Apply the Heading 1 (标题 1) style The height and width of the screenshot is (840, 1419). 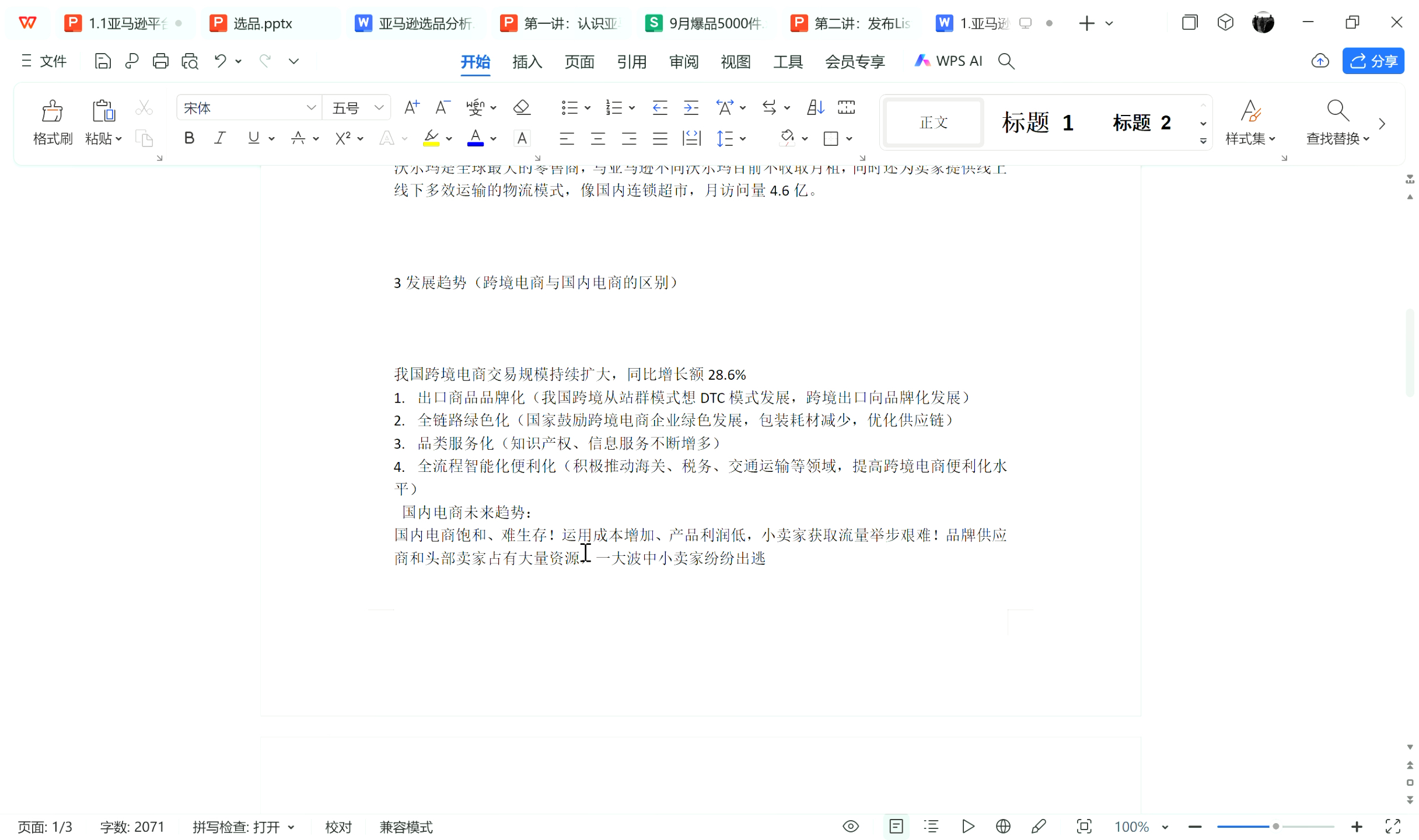pos(1037,123)
